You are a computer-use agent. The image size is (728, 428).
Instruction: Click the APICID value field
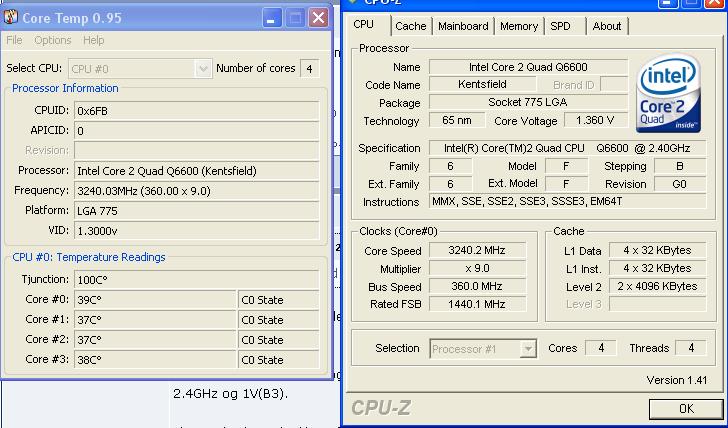click(196, 131)
